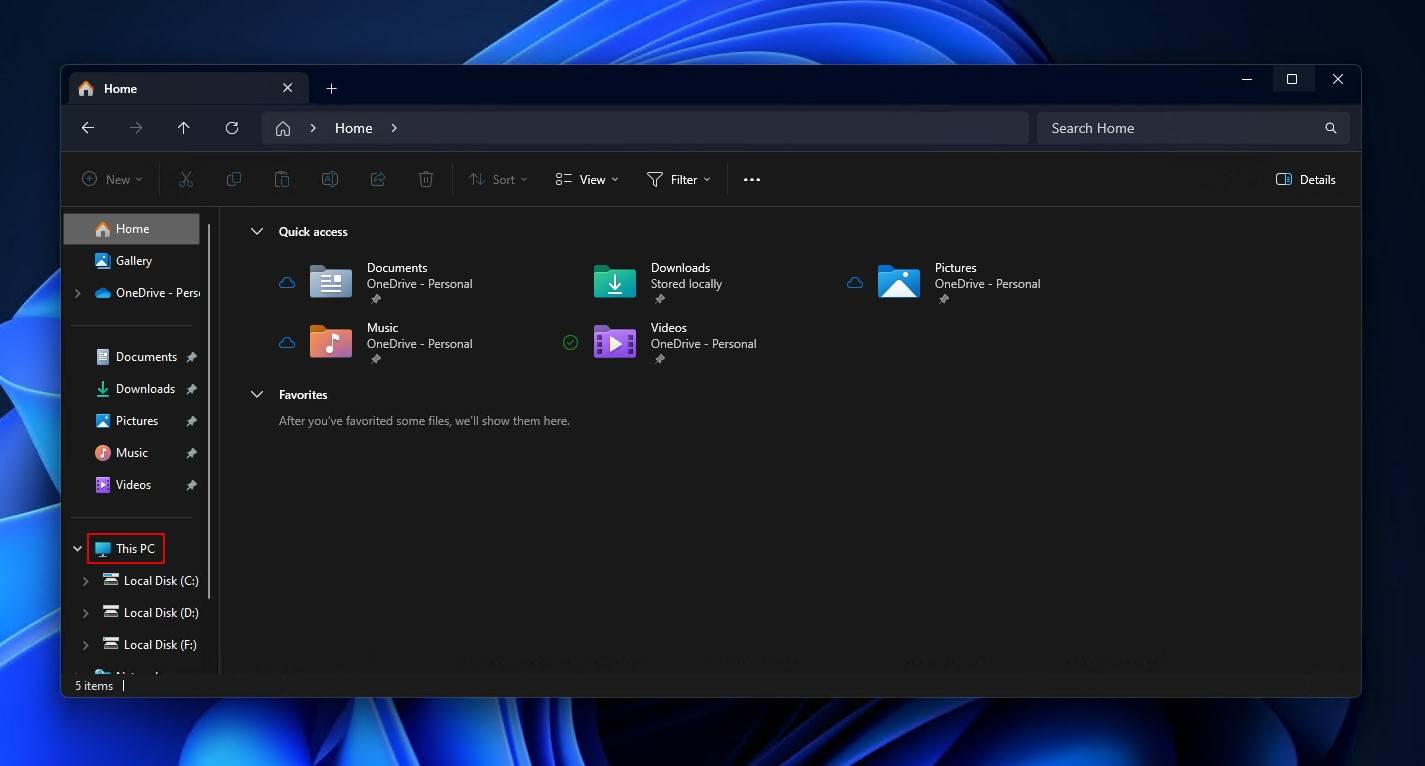This screenshot has height=766, width=1425.
Task: Open OneDrive - Personal in sidebar
Action: 146,293
